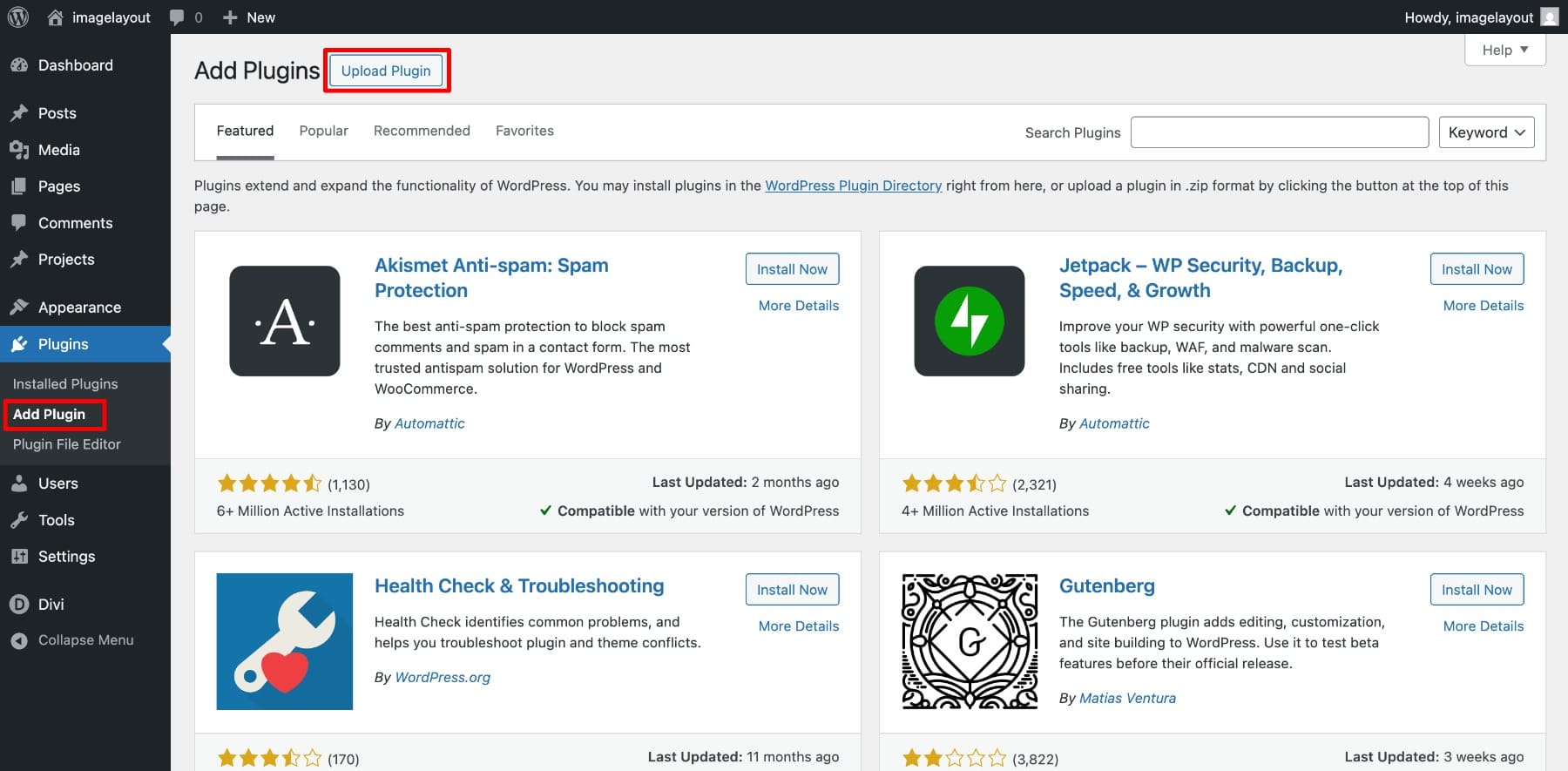Open the Akismet Anti-spam title link
Image resolution: width=1568 pixels, height=771 pixels.
(491, 278)
